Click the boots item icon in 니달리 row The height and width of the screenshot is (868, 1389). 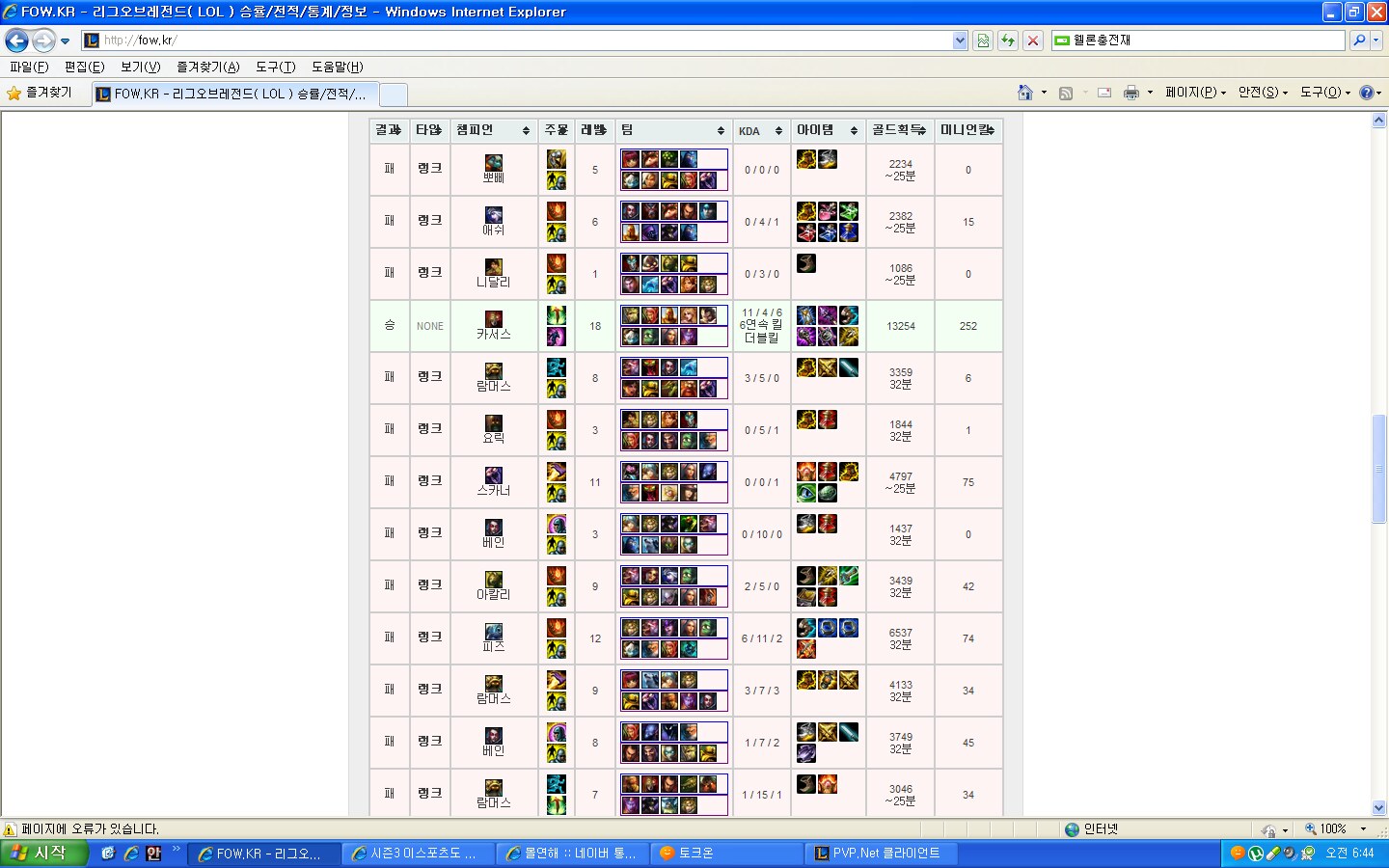806,263
